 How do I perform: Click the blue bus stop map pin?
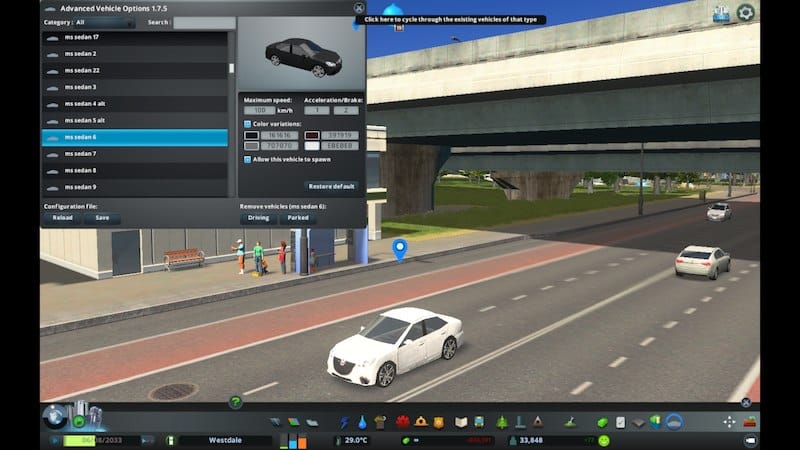point(399,248)
